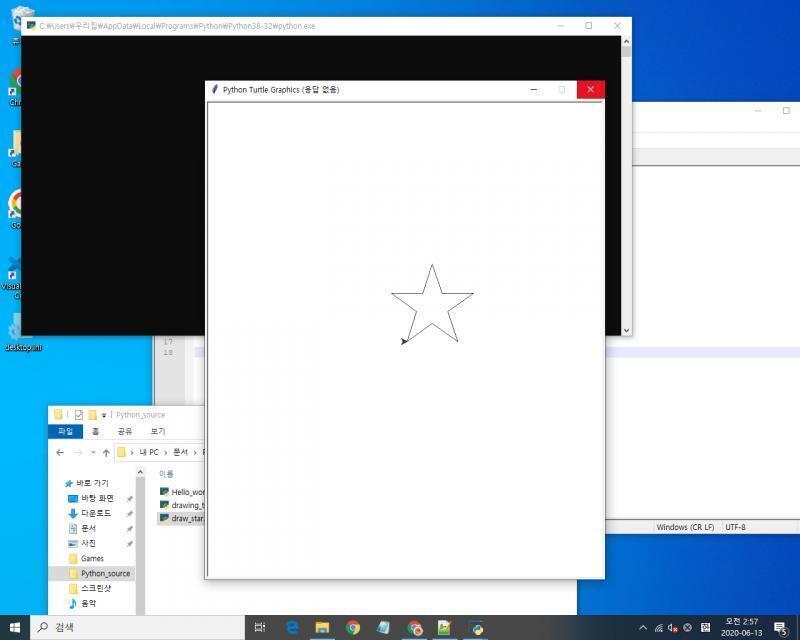Open Task View from the taskbar
This screenshot has height=640, width=800.
(x=260, y=627)
